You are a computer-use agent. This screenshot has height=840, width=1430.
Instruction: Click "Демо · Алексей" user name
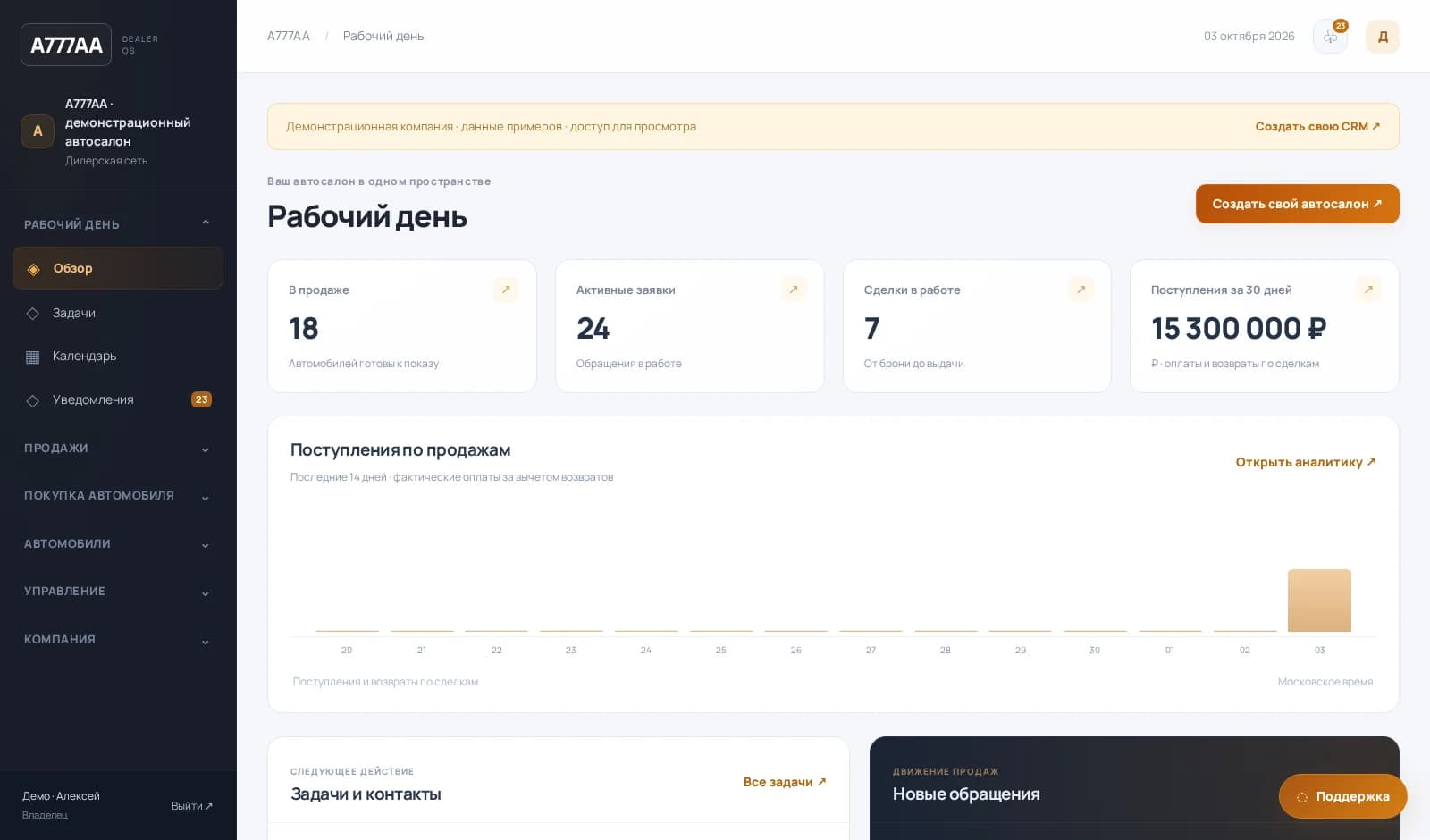61,796
